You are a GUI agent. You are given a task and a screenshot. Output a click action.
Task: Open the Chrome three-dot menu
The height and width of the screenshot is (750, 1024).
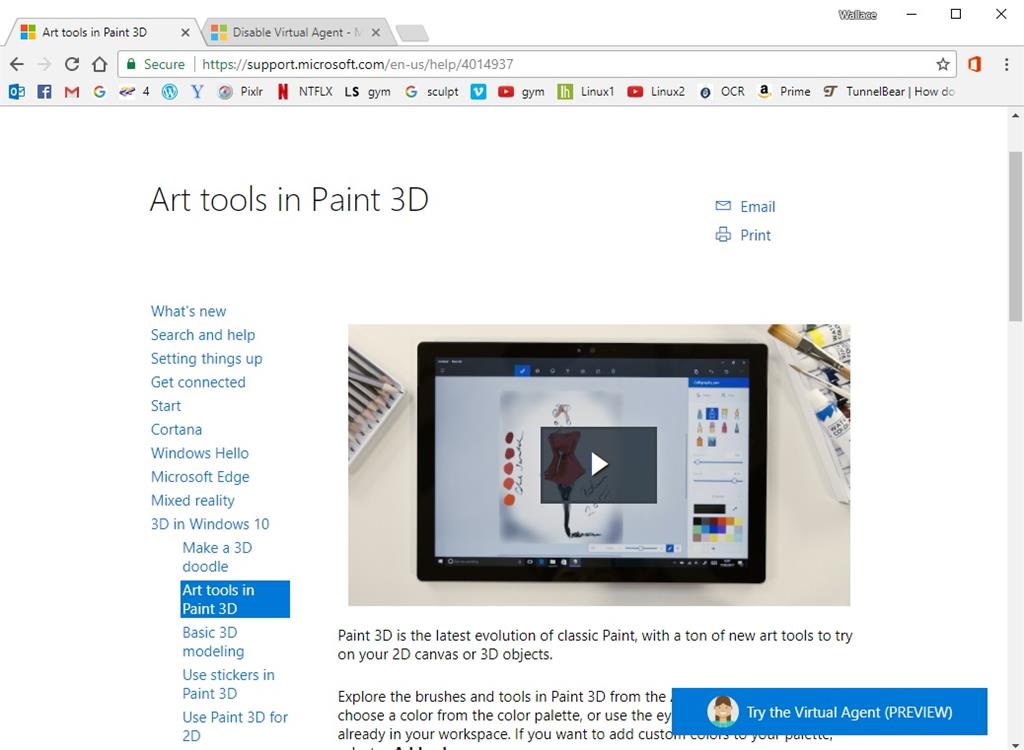pyautogui.click(x=1006, y=64)
